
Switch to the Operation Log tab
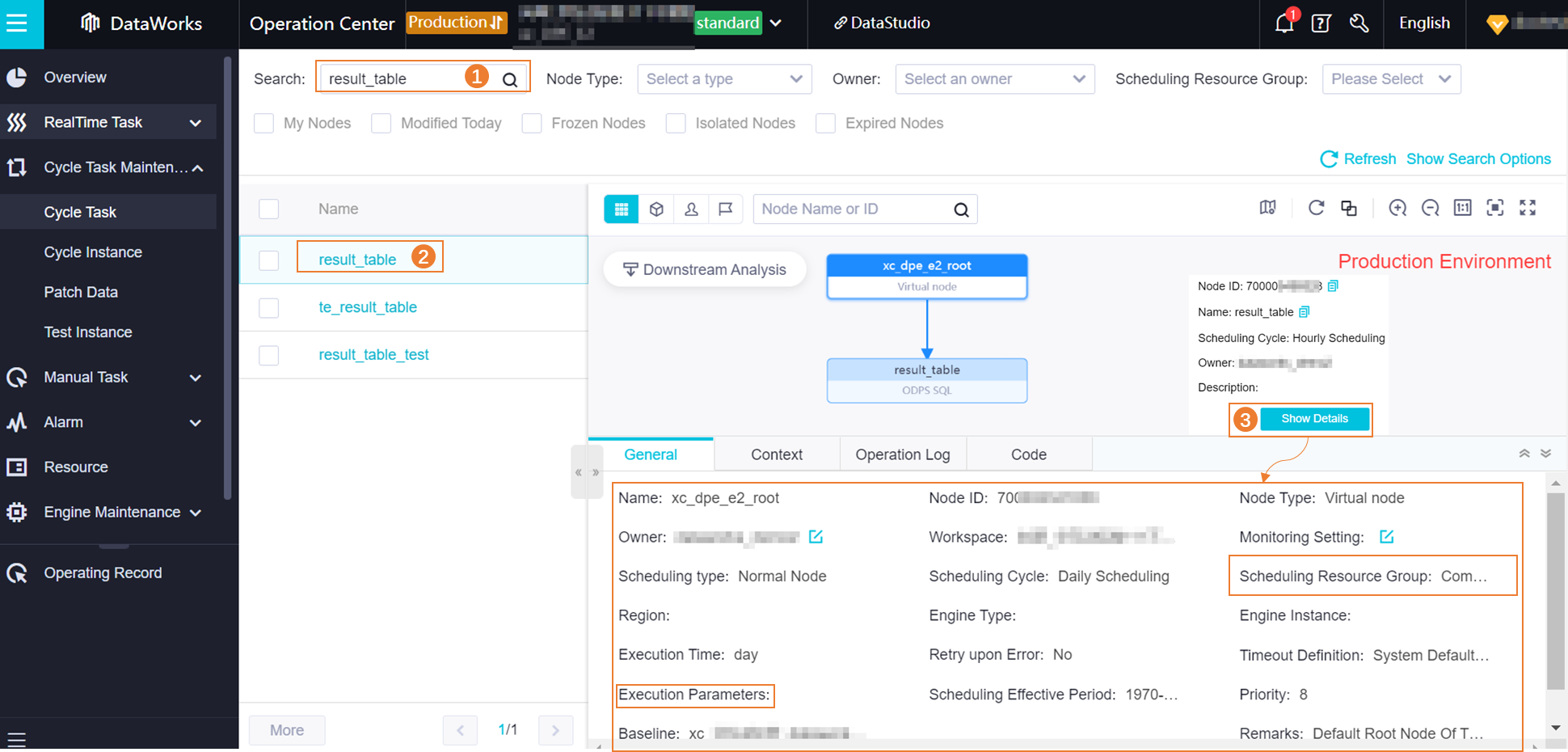[x=903, y=454]
